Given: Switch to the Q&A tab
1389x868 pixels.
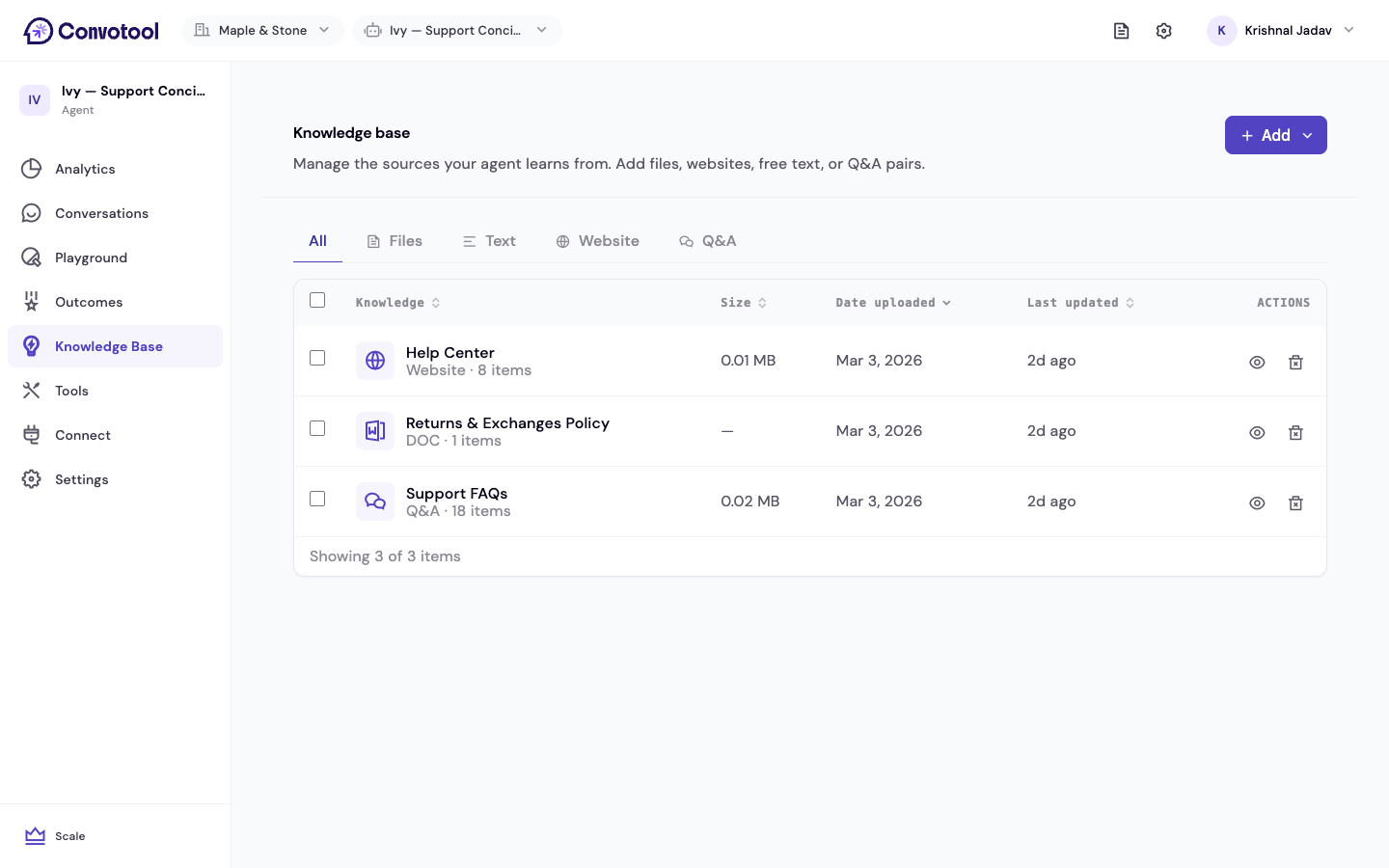Looking at the screenshot, I should tap(707, 241).
